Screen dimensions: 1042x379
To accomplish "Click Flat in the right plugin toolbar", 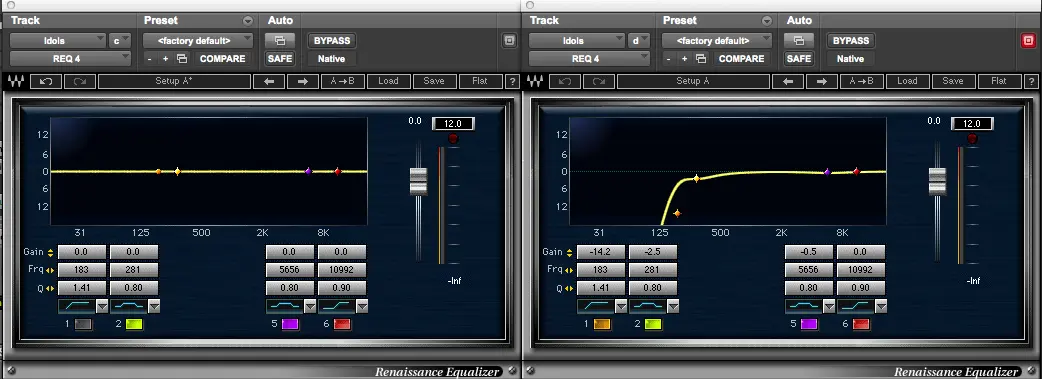I will pos(999,81).
